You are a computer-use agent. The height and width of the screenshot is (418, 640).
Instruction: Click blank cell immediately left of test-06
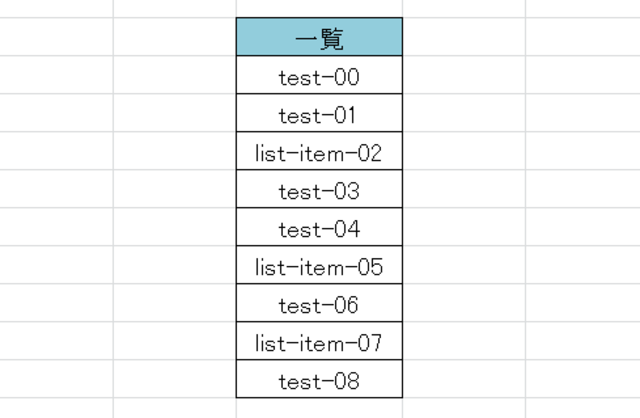pos(175,304)
